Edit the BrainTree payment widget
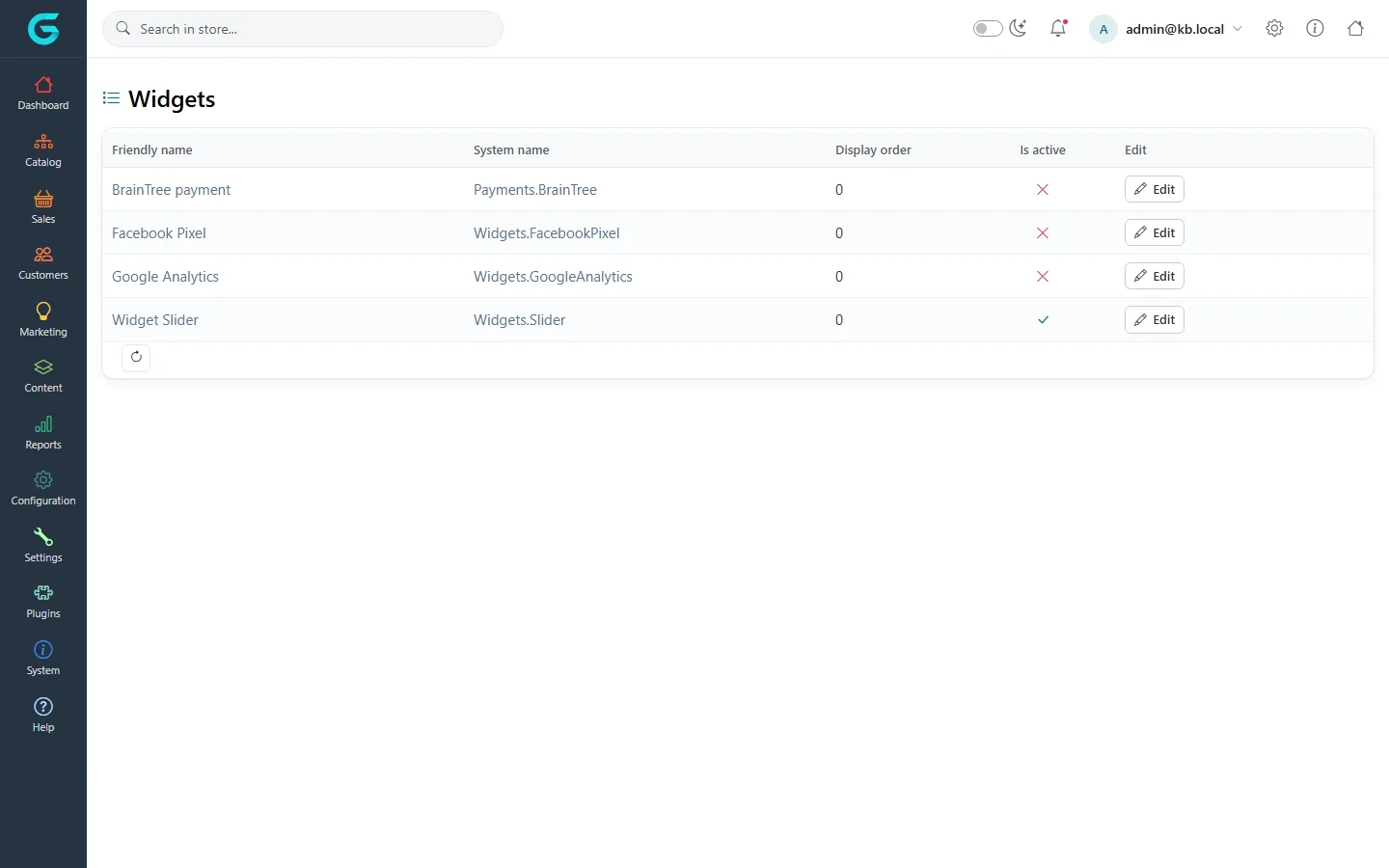Screen dimensions: 1389x868 [1154, 189]
